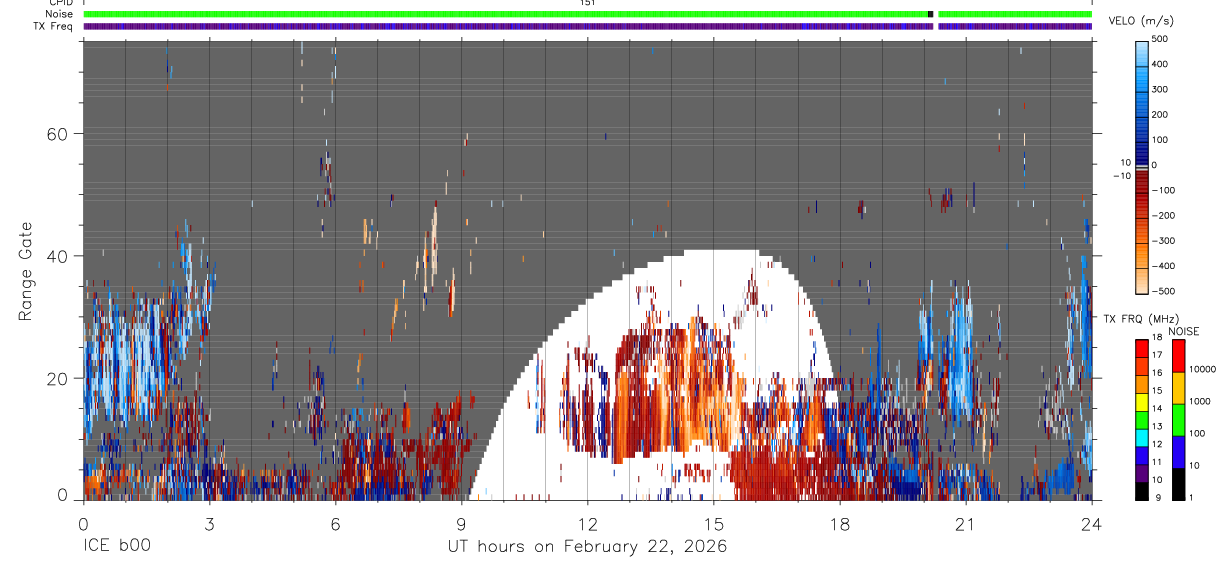Select the -200 tick on velocity colorbar
1228x567 pixels.
pyautogui.click(x=1164, y=215)
